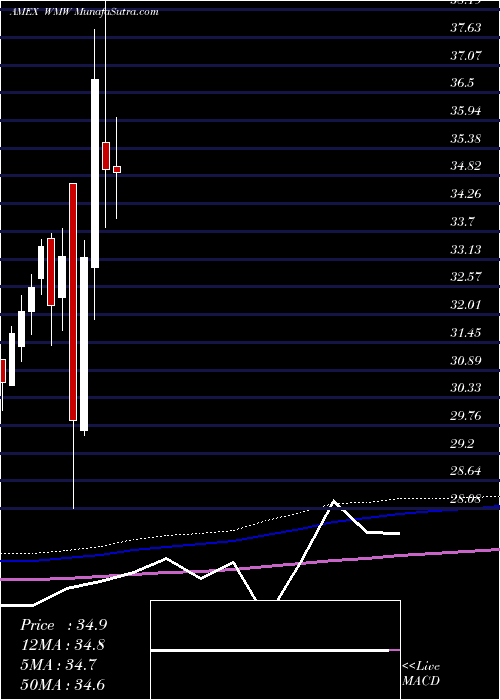Image resolution: width=500 pixels, height=700 pixels.
Task: Click the Price : 34.9 readout
Action: 63,625
